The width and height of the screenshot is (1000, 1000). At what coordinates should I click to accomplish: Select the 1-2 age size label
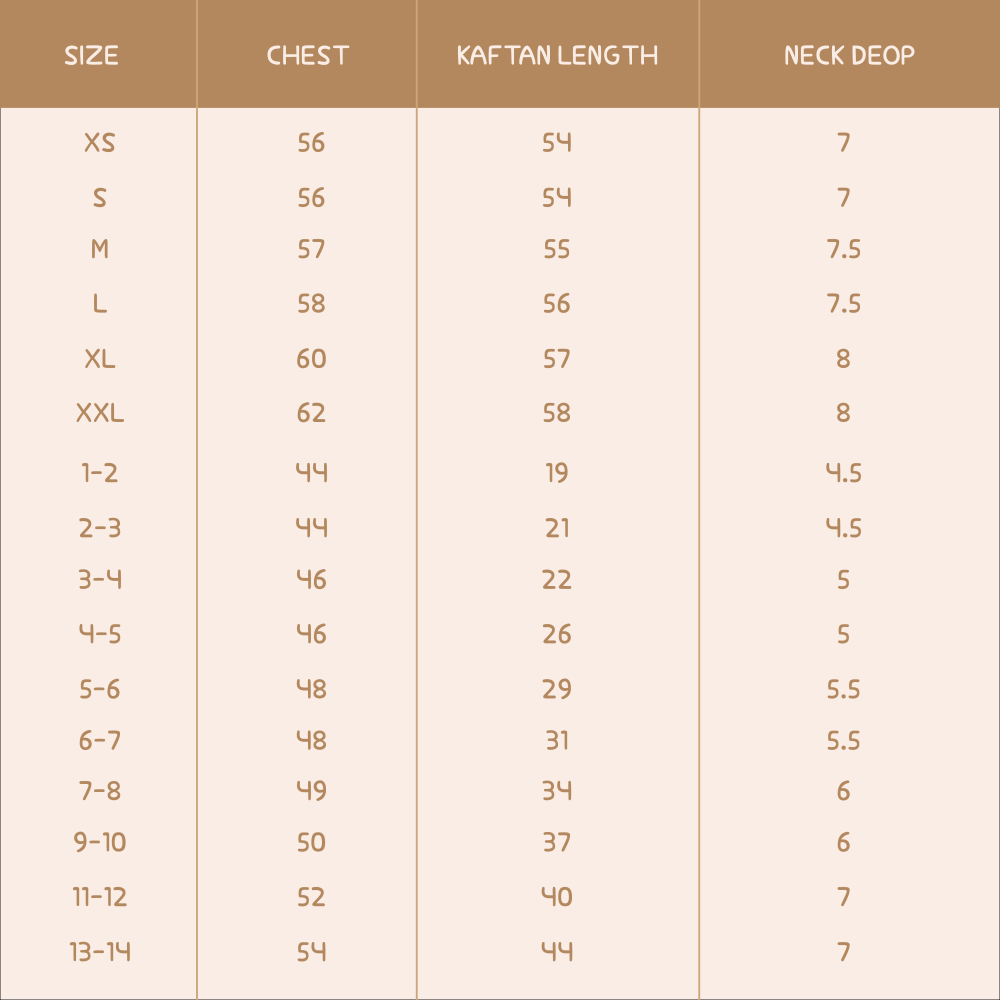coord(100,473)
